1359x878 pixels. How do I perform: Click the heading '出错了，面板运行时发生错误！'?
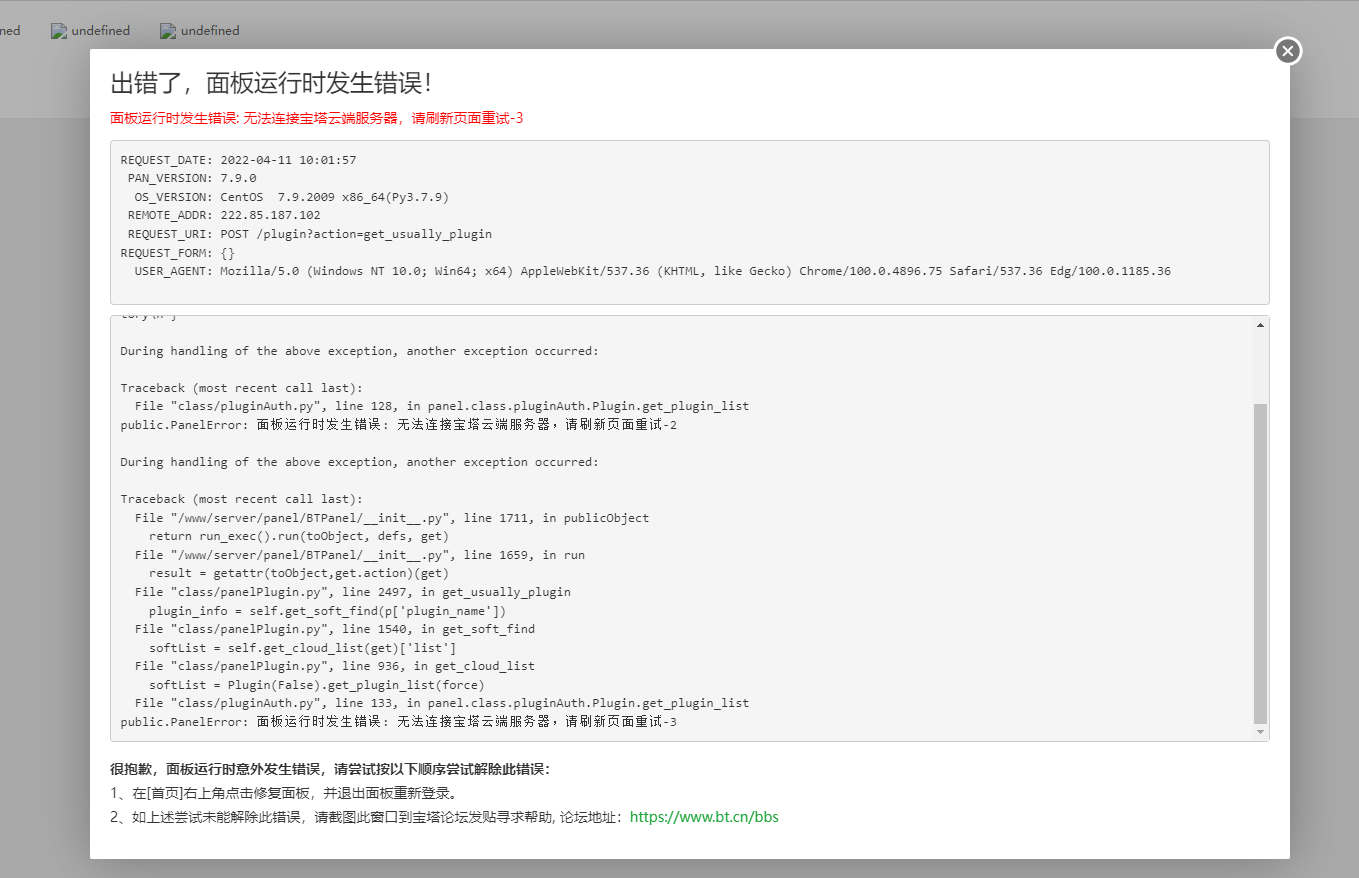(271, 84)
